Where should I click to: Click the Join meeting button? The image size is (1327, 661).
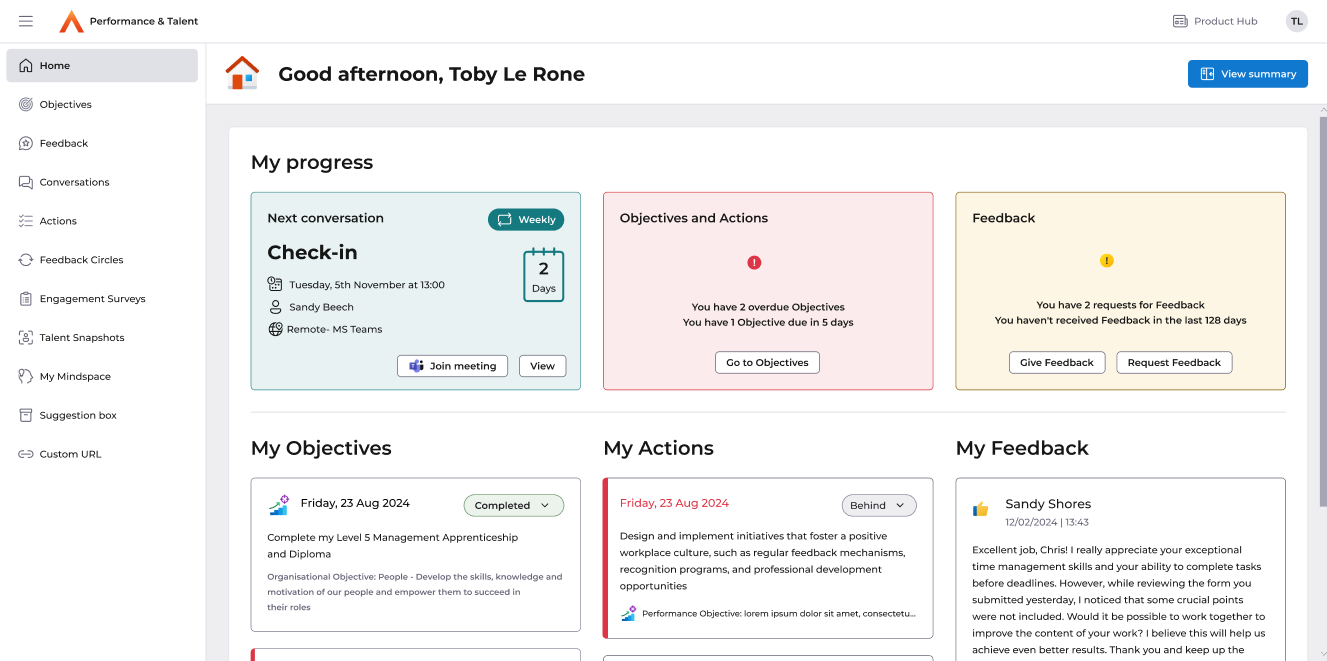(452, 366)
